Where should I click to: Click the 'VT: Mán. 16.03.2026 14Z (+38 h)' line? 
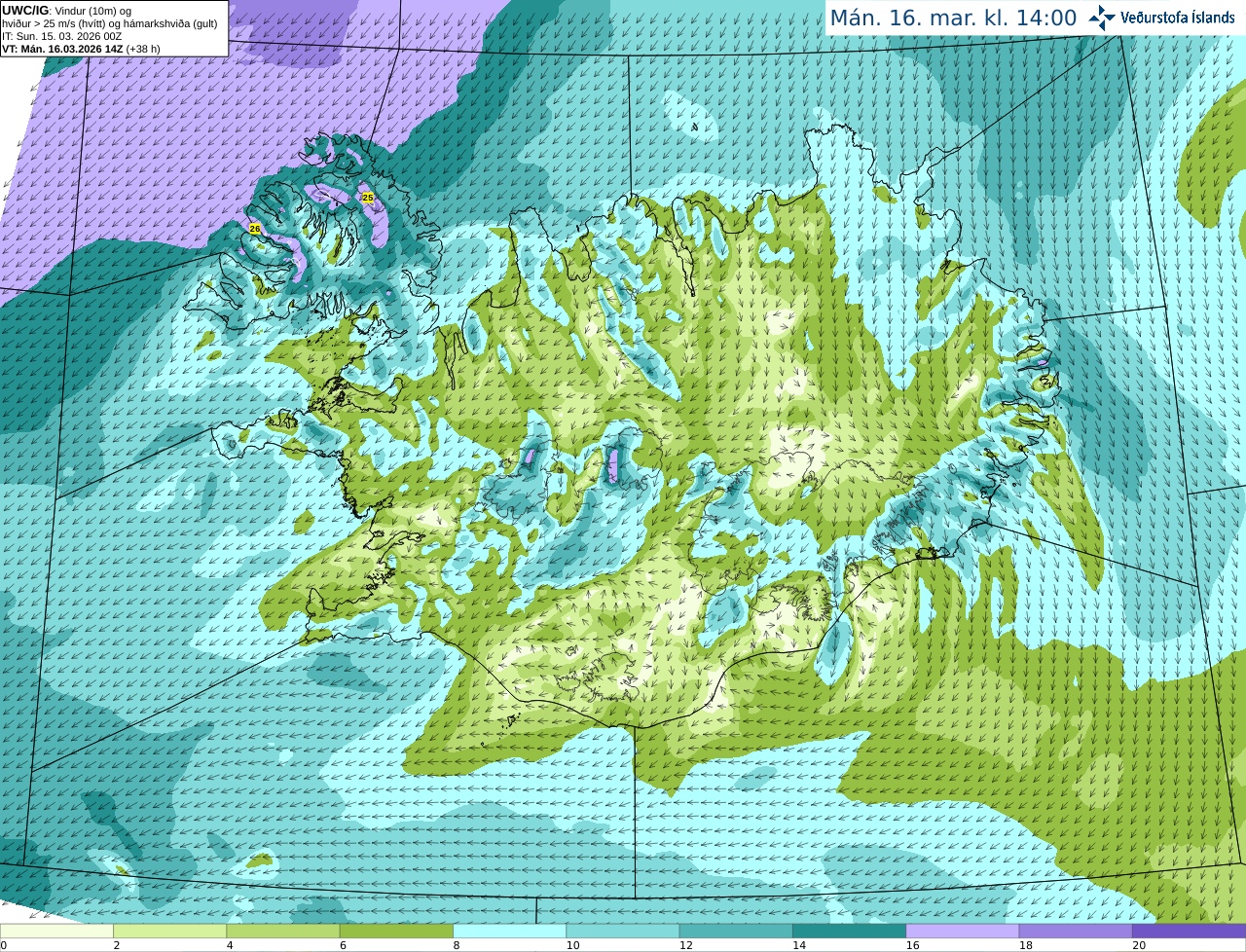(82, 49)
